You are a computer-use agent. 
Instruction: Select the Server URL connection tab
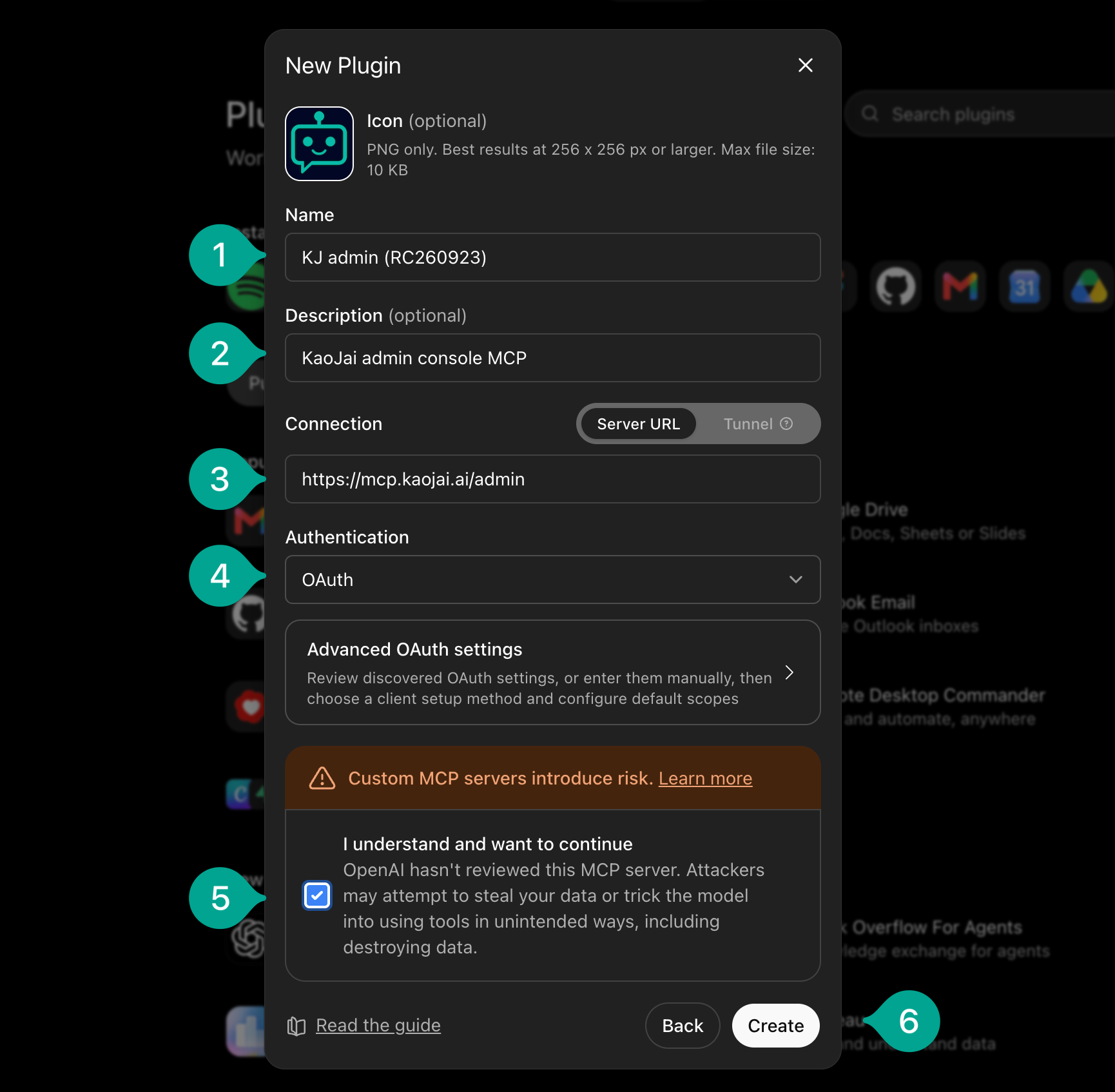[x=638, y=424]
